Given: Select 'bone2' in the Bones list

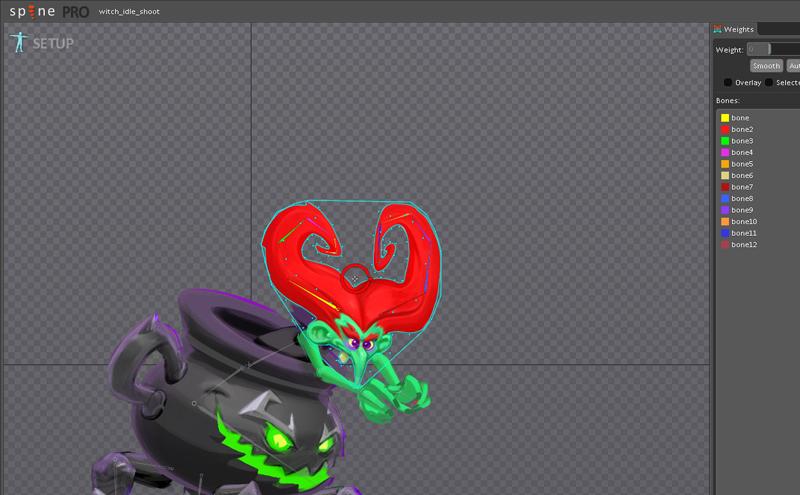Looking at the screenshot, I should click(742, 130).
